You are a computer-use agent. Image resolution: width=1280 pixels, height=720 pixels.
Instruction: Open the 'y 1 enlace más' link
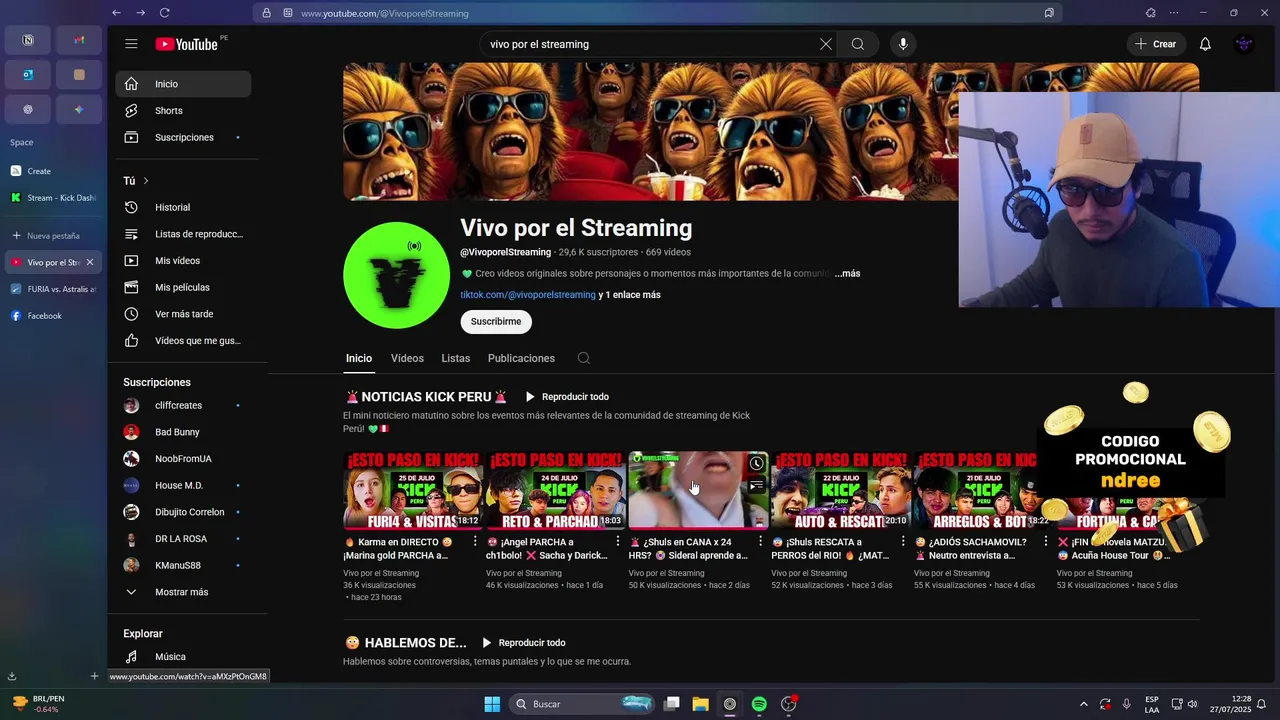click(629, 295)
